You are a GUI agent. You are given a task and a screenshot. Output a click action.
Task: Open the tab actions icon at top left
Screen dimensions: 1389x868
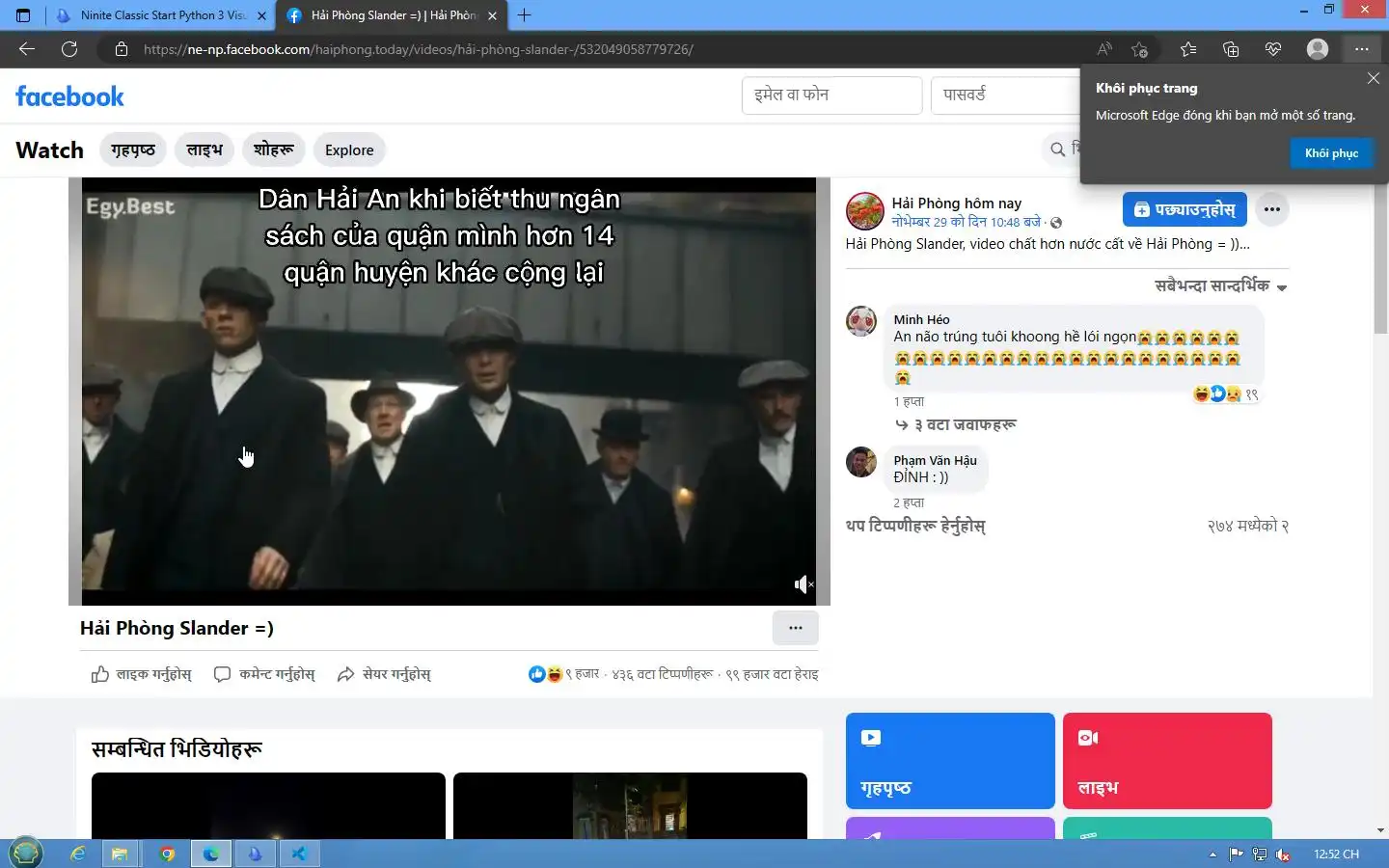(x=23, y=15)
